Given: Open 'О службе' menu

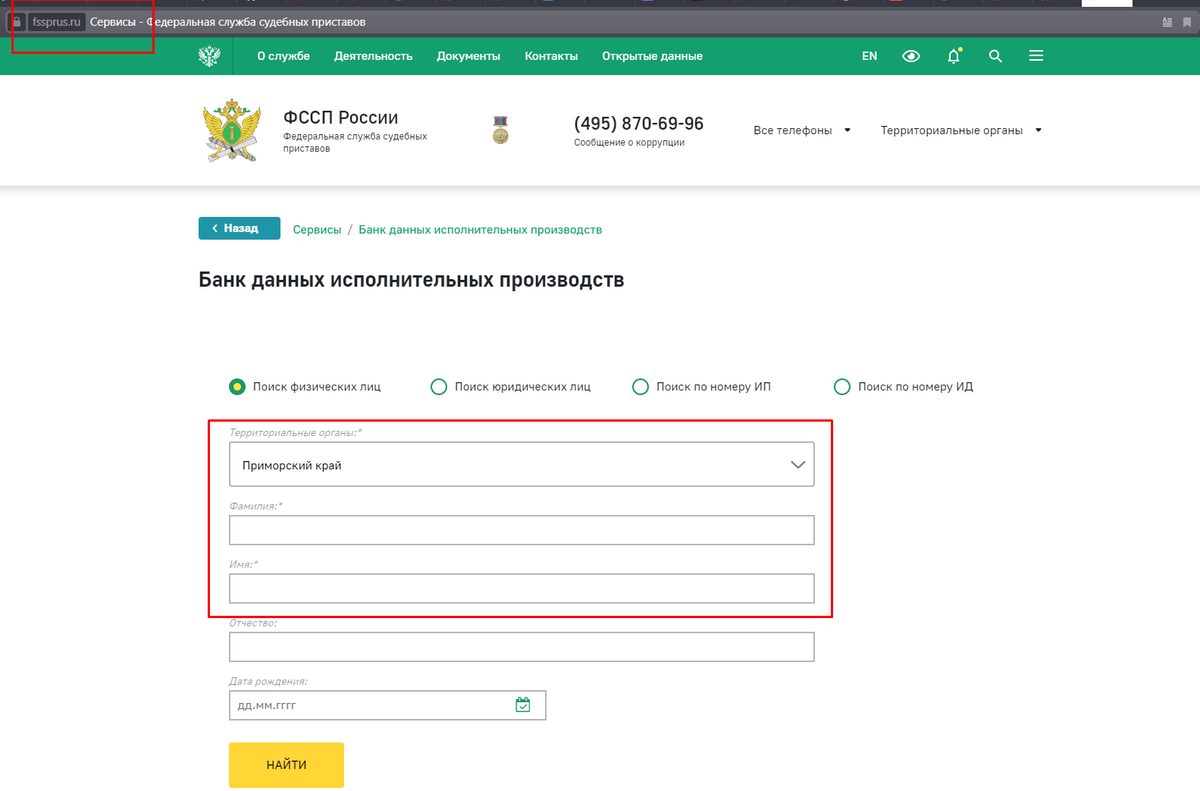Looking at the screenshot, I should [x=283, y=56].
